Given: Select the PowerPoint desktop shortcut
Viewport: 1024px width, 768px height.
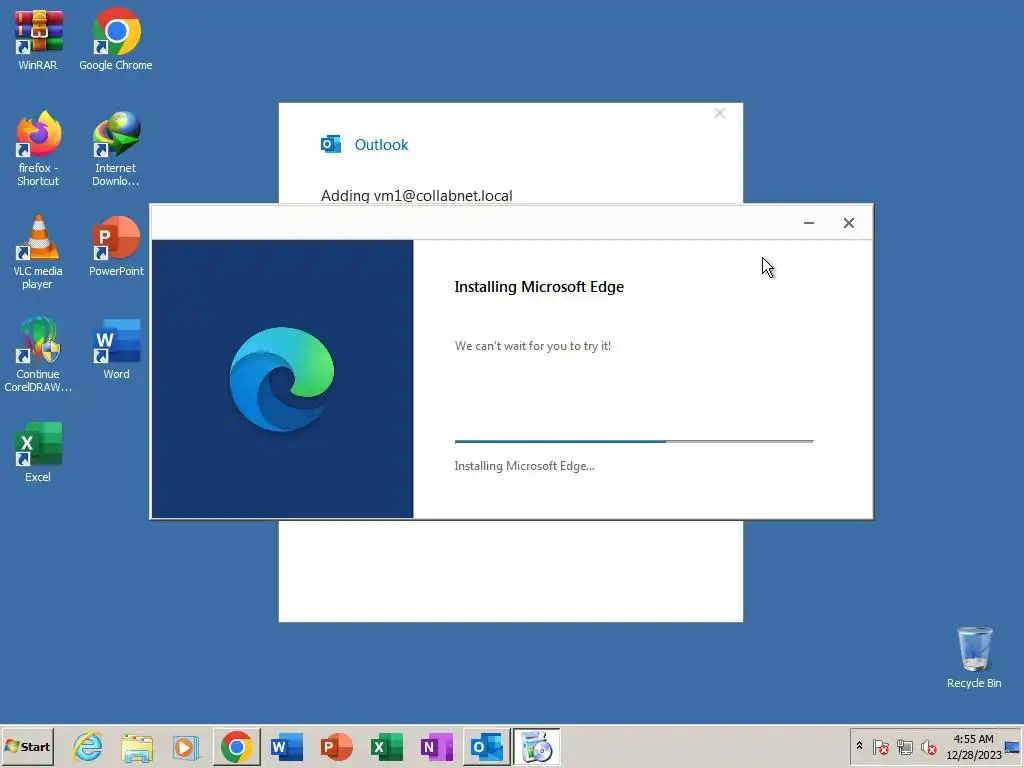Looking at the screenshot, I should coord(116,246).
